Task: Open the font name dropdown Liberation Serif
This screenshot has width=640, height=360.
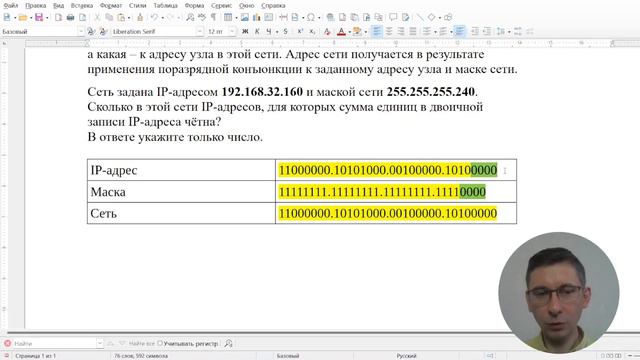Action: pyautogui.click(x=200, y=31)
